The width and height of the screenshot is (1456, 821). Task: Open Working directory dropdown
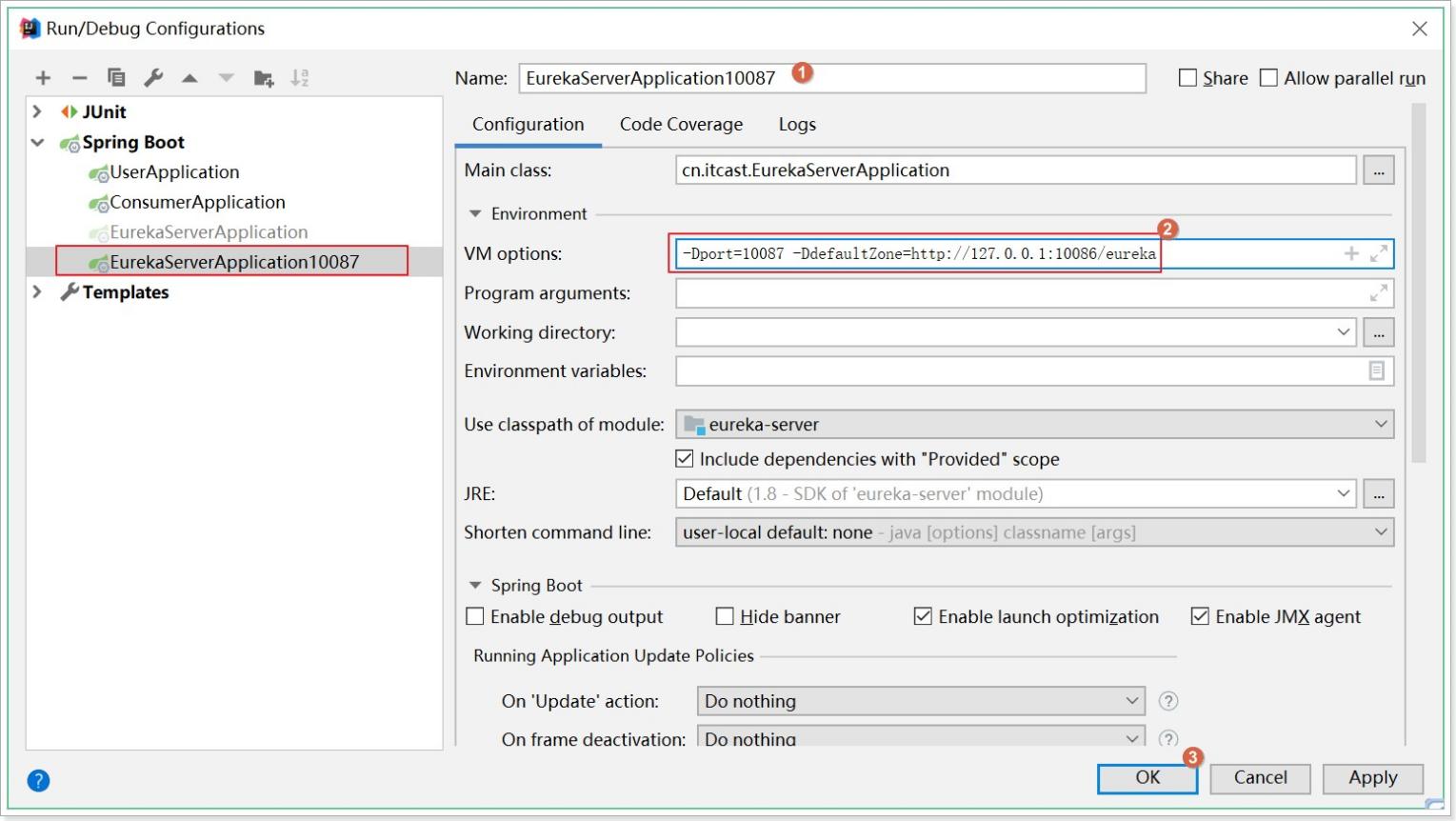pos(1344,332)
